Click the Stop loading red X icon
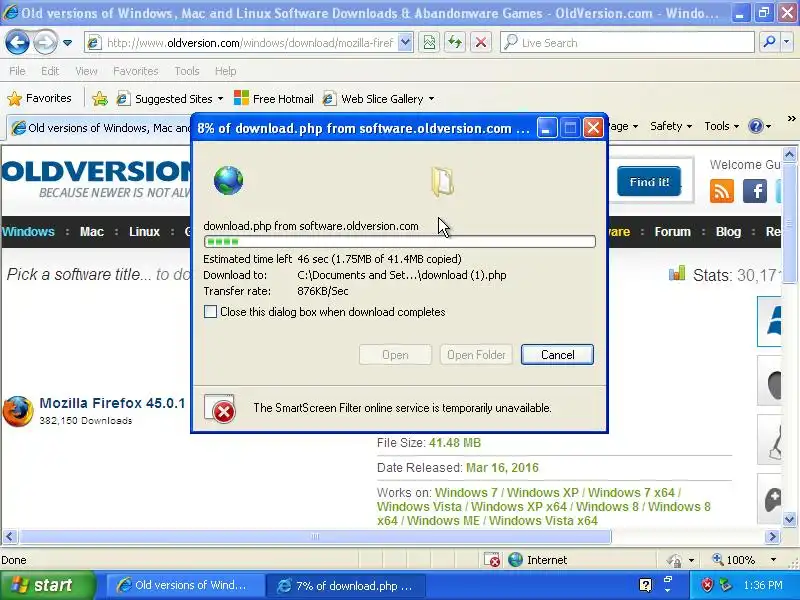The width and height of the screenshot is (800, 600). pos(481,43)
